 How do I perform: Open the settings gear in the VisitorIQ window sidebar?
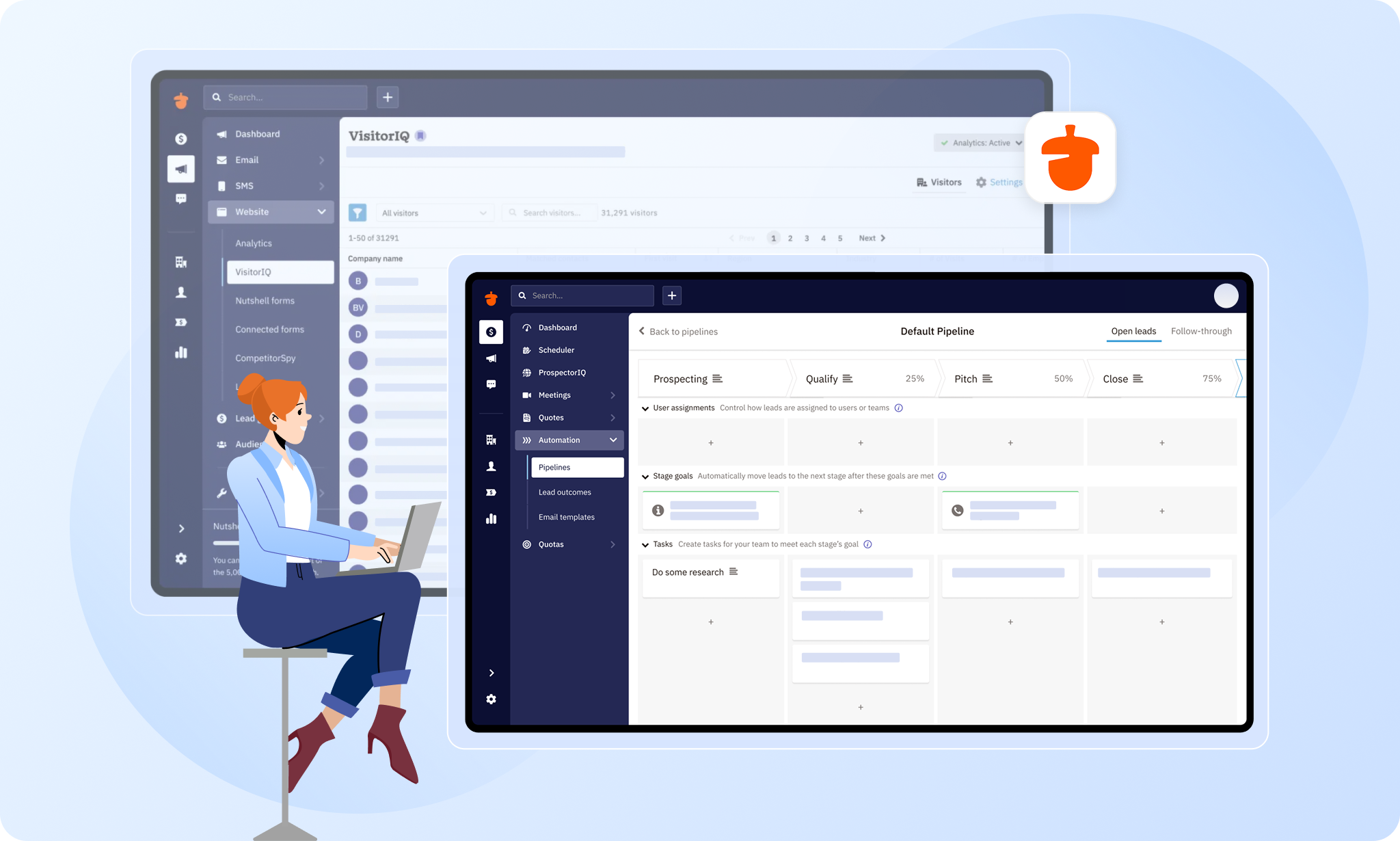(x=181, y=559)
